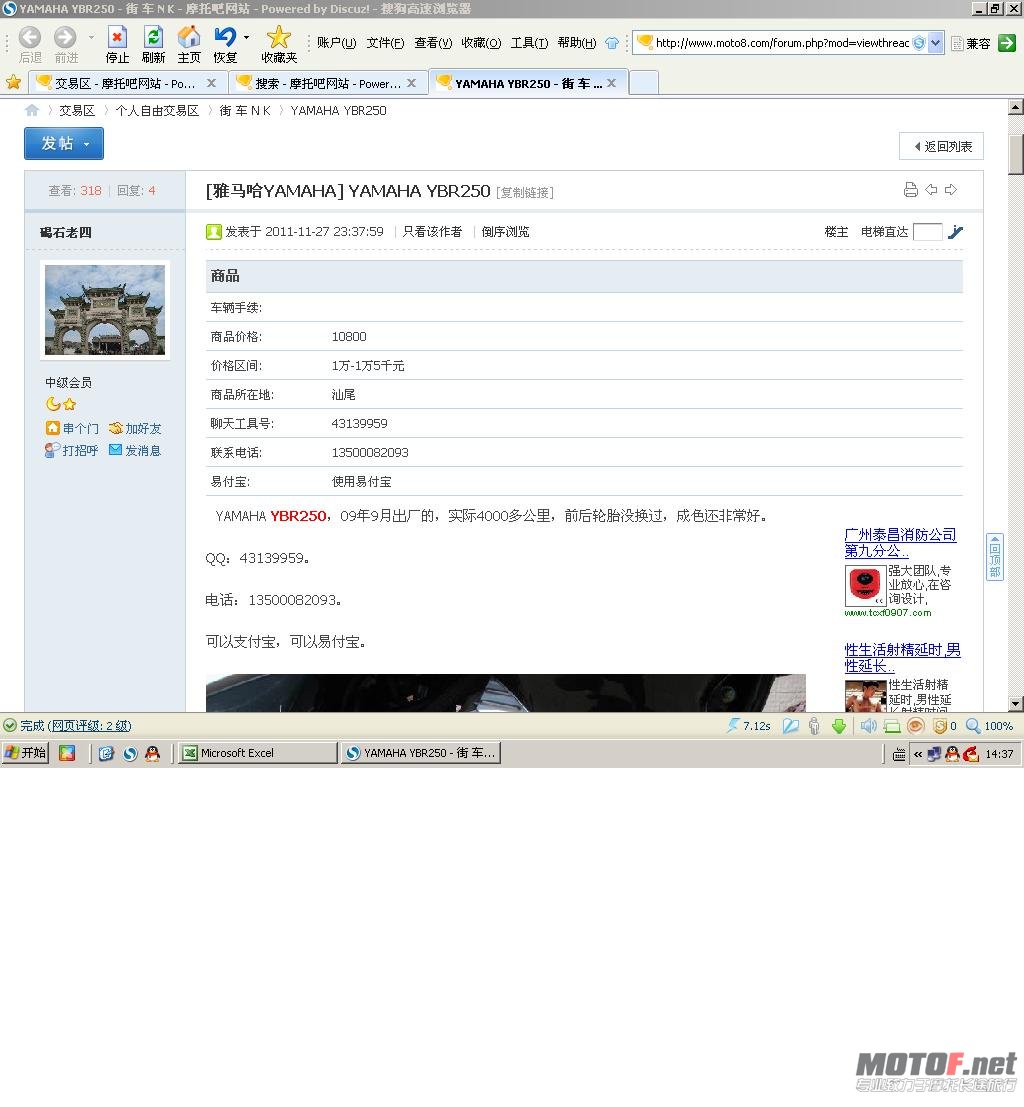Image resolution: width=1024 pixels, height=1107 pixels.
Task: Click the forum home icon in breadcrumb
Action: (x=32, y=110)
